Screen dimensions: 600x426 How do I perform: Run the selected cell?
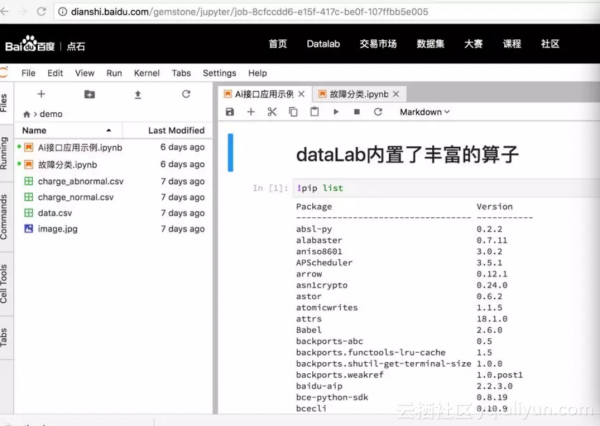pyautogui.click(x=336, y=112)
